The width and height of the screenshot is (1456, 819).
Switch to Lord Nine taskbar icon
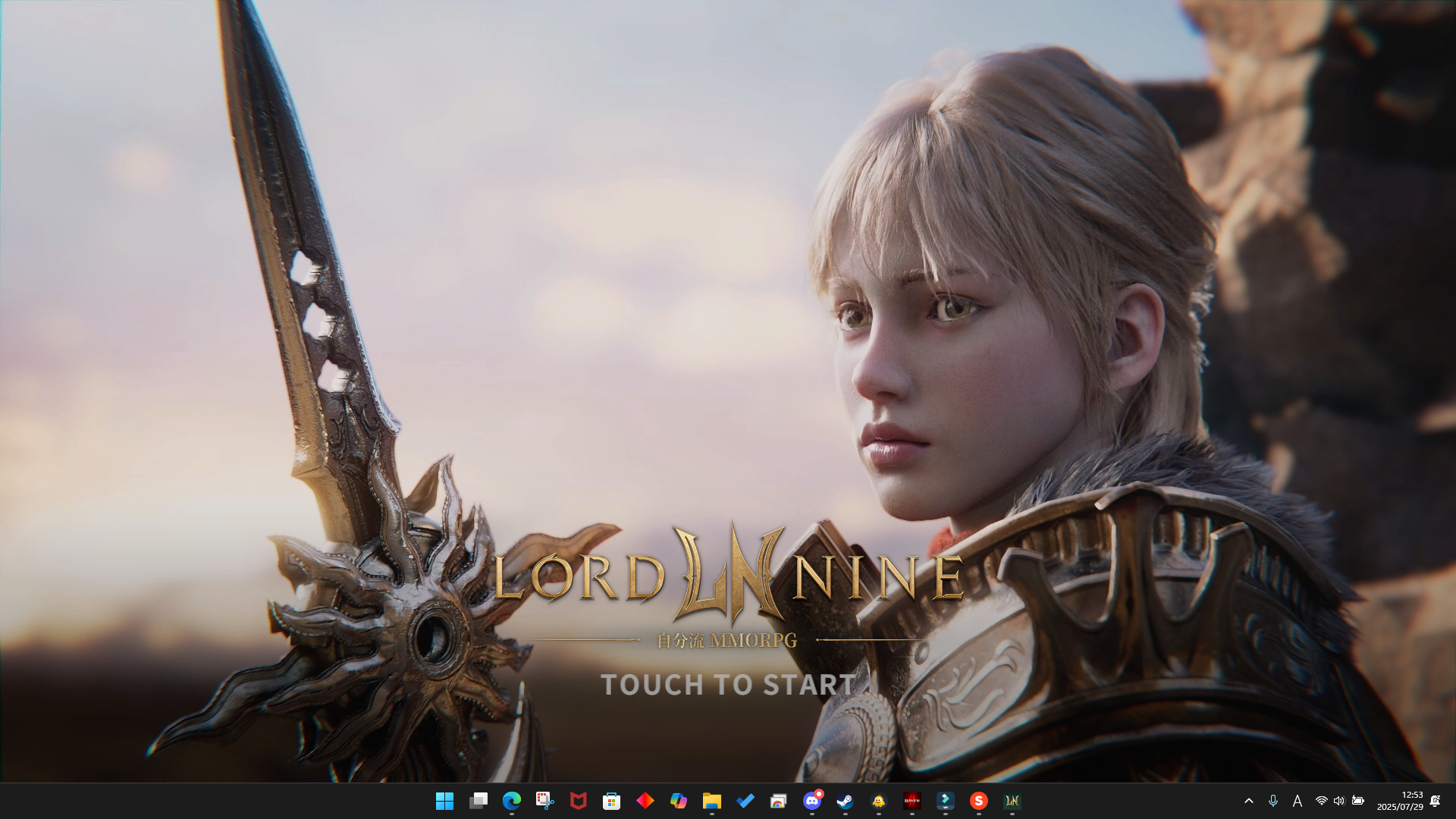point(1012,801)
